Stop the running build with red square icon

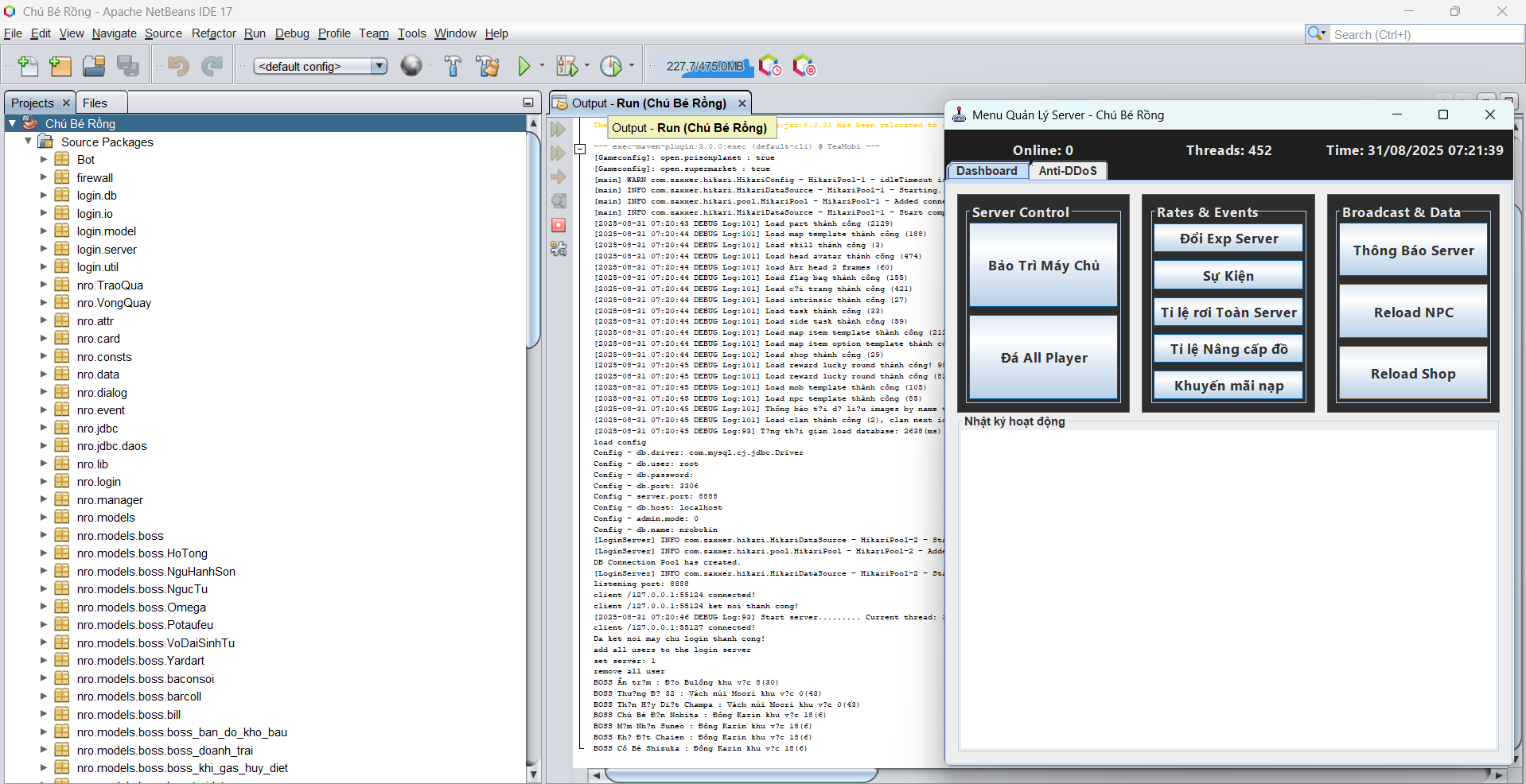click(559, 225)
